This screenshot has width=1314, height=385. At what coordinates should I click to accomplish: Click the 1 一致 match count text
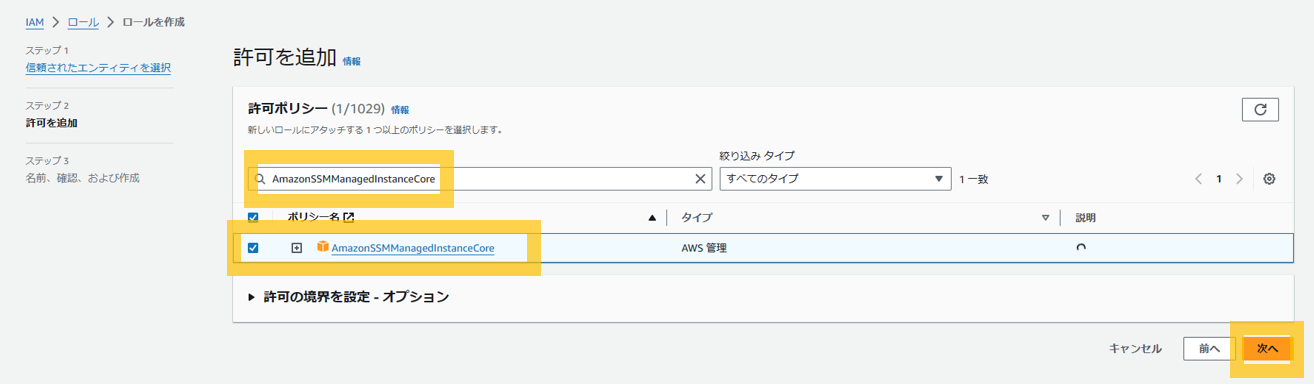pyautogui.click(x=974, y=179)
